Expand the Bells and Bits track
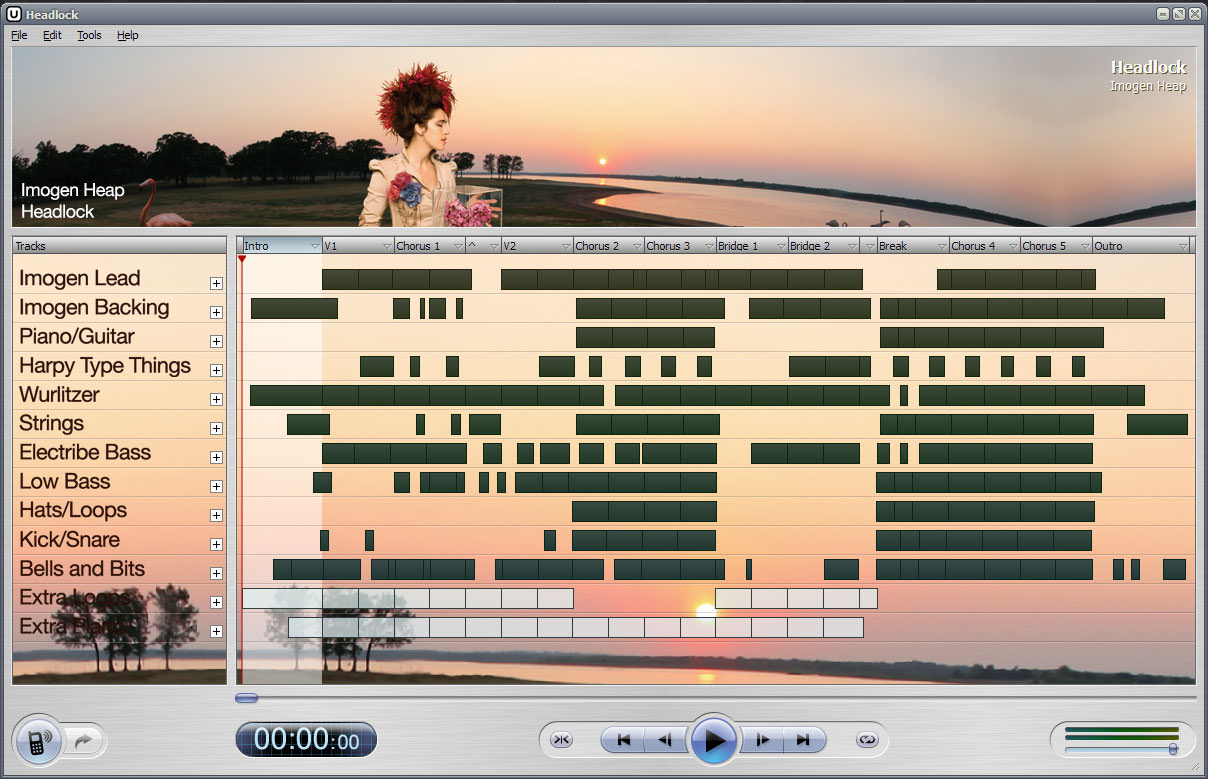 pos(216,573)
